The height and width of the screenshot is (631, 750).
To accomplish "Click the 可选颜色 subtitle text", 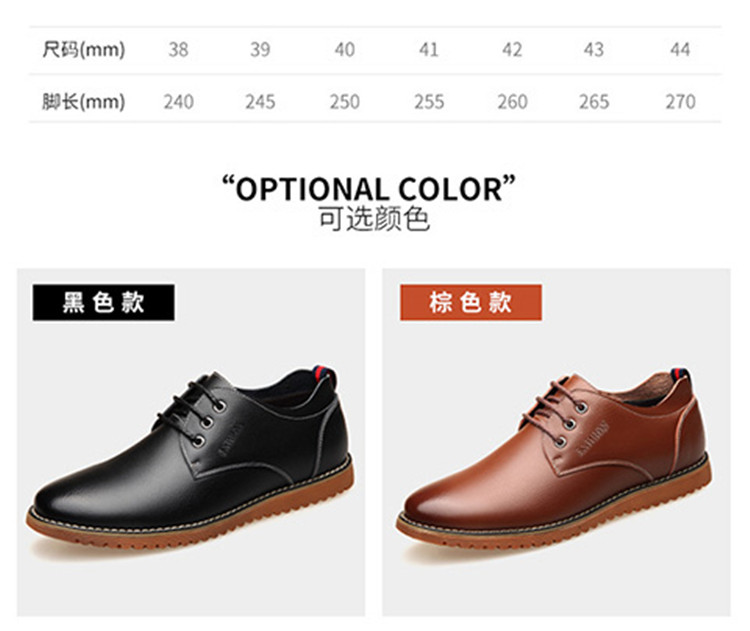I will click(x=374, y=219).
